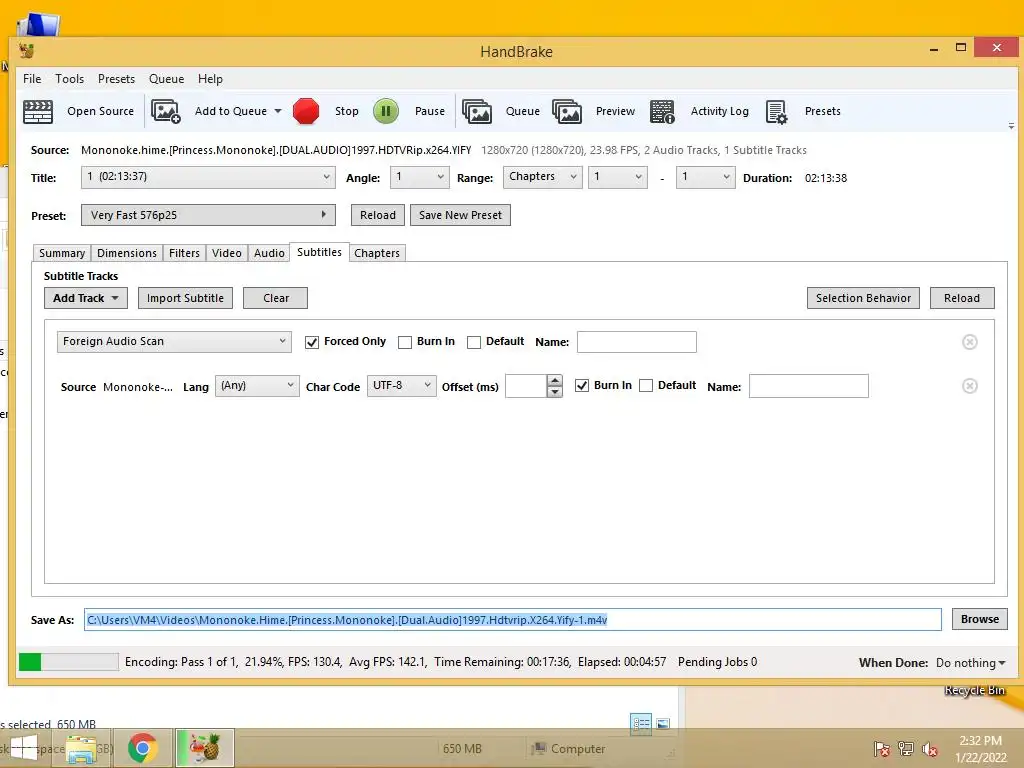The height and width of the screenshot is (768, 1024).
Task: Check Burn In for Foreign Audio Scan
Action: tap(405, 342)
